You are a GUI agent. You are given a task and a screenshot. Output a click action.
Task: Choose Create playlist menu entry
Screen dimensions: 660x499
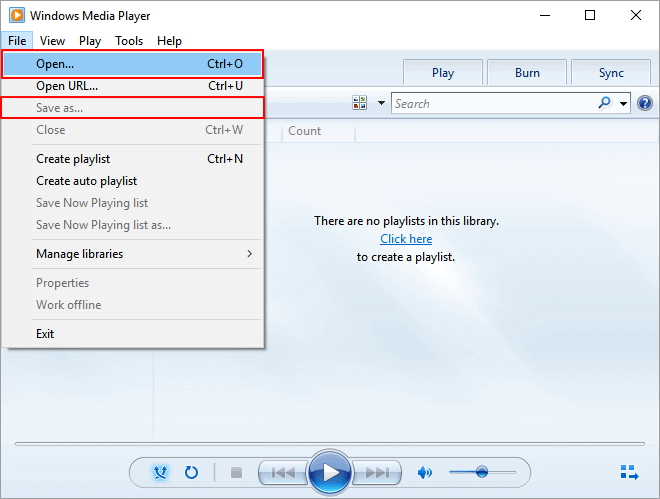[133, 159]
